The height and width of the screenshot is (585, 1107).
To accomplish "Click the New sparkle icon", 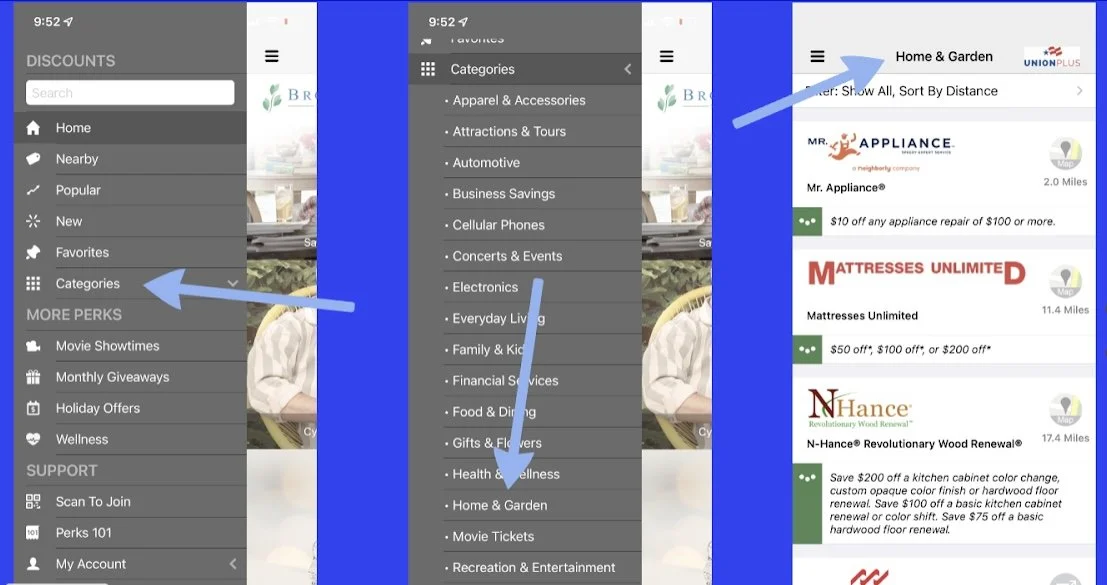I will (33, 221).
